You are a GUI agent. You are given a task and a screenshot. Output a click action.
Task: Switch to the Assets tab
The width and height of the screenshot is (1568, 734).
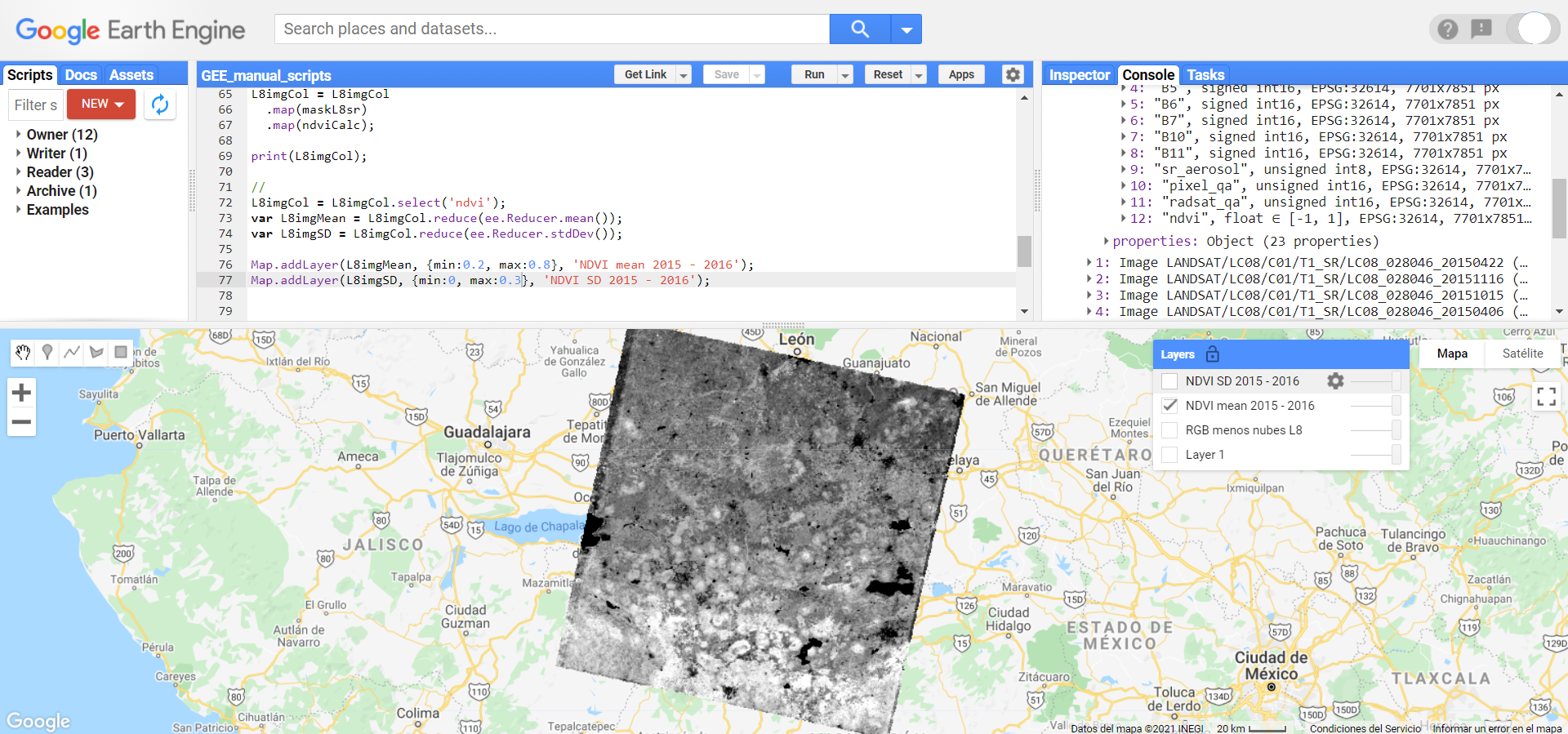(131, 75)
